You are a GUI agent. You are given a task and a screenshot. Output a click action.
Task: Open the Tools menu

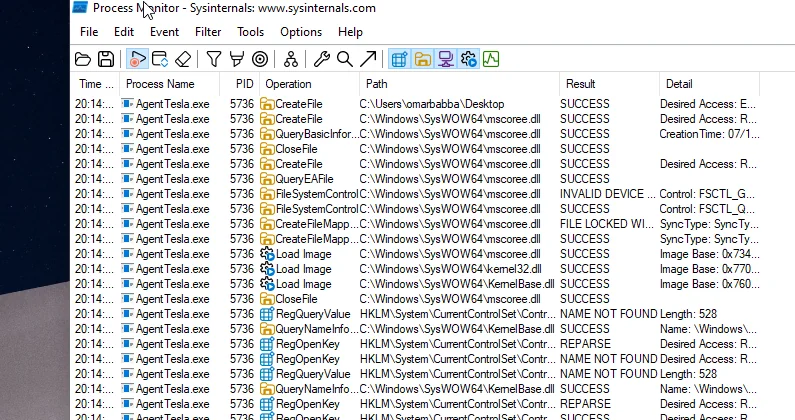point(250,32)
